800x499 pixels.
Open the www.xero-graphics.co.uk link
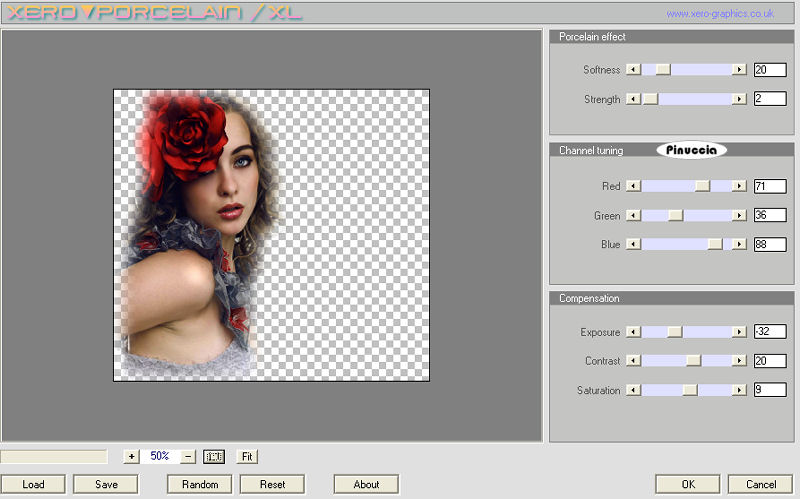[x=720, y=14]
